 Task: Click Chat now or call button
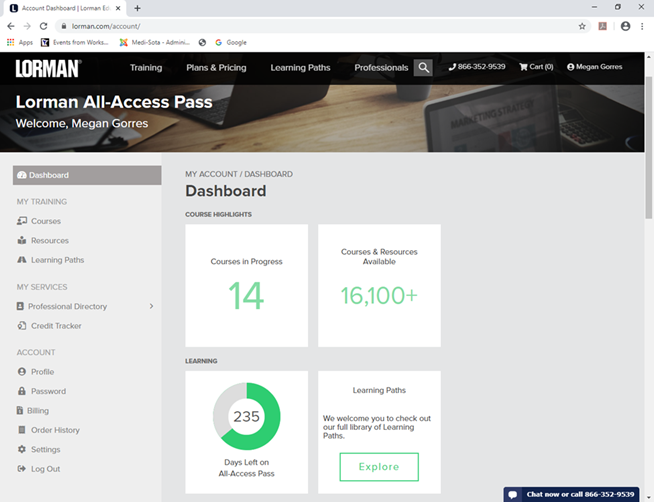pyautogui.click(x=571, y=494)
